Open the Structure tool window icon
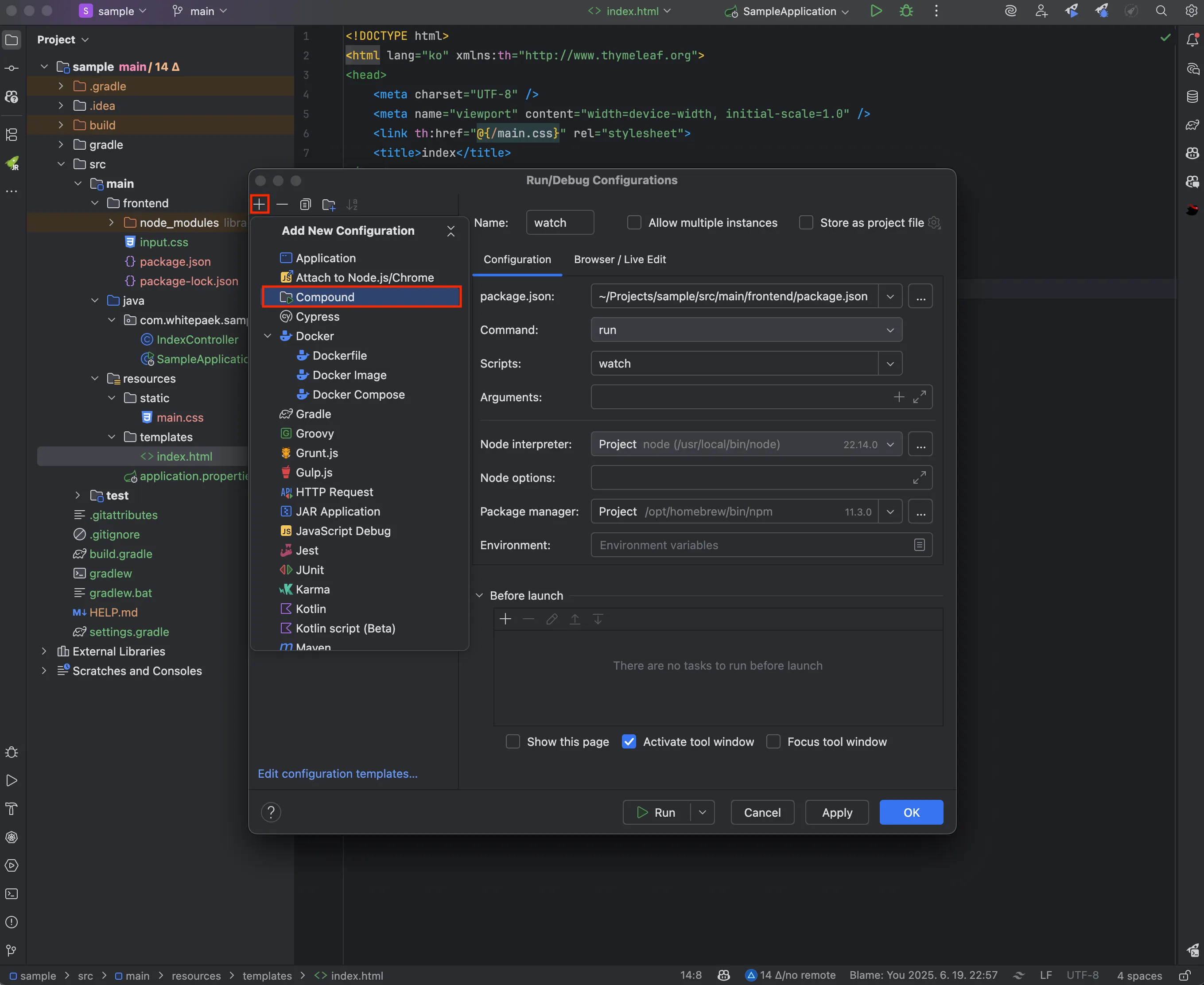The image size is (1204, 985). click(x=12, y=135)
